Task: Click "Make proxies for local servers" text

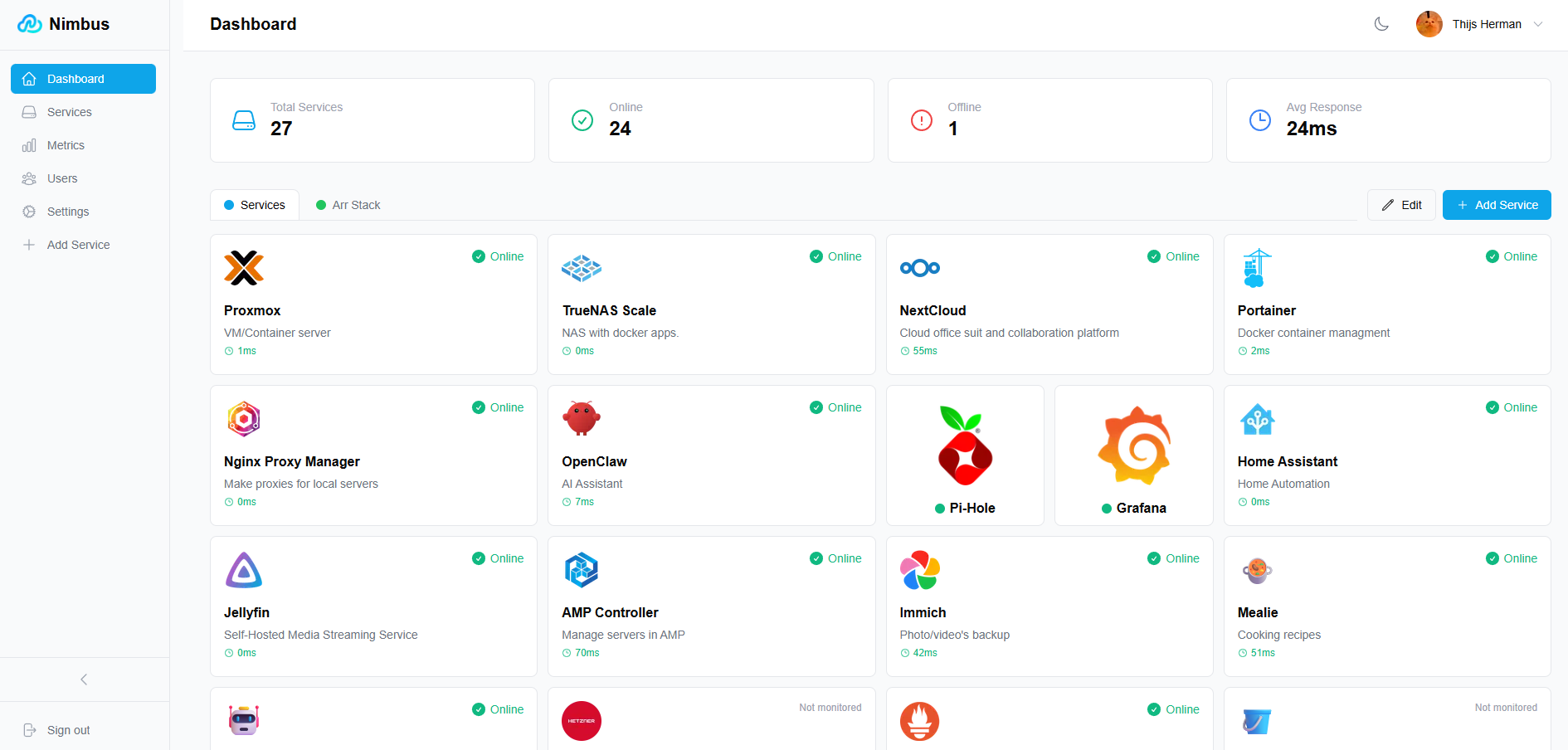Action: (301, 484)
